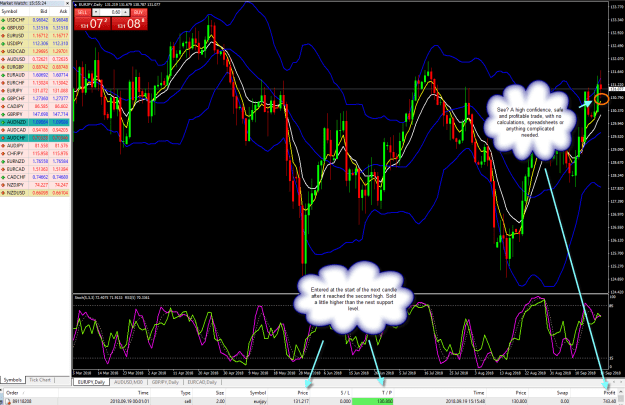Click the sell price tile showing 07
This screenshot has width=625, height=405.
click(x=92, y=24)
